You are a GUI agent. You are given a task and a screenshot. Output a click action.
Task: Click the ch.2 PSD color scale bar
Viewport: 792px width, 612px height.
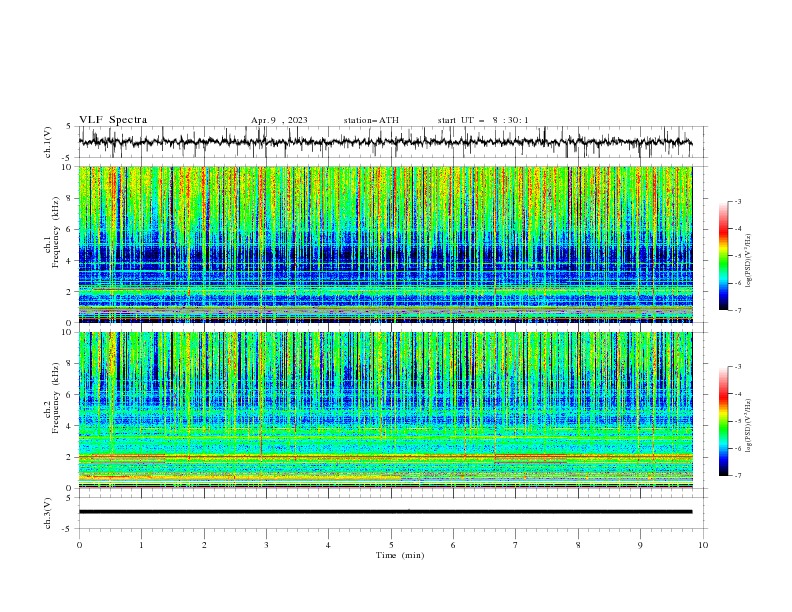[x=723, y=421]
